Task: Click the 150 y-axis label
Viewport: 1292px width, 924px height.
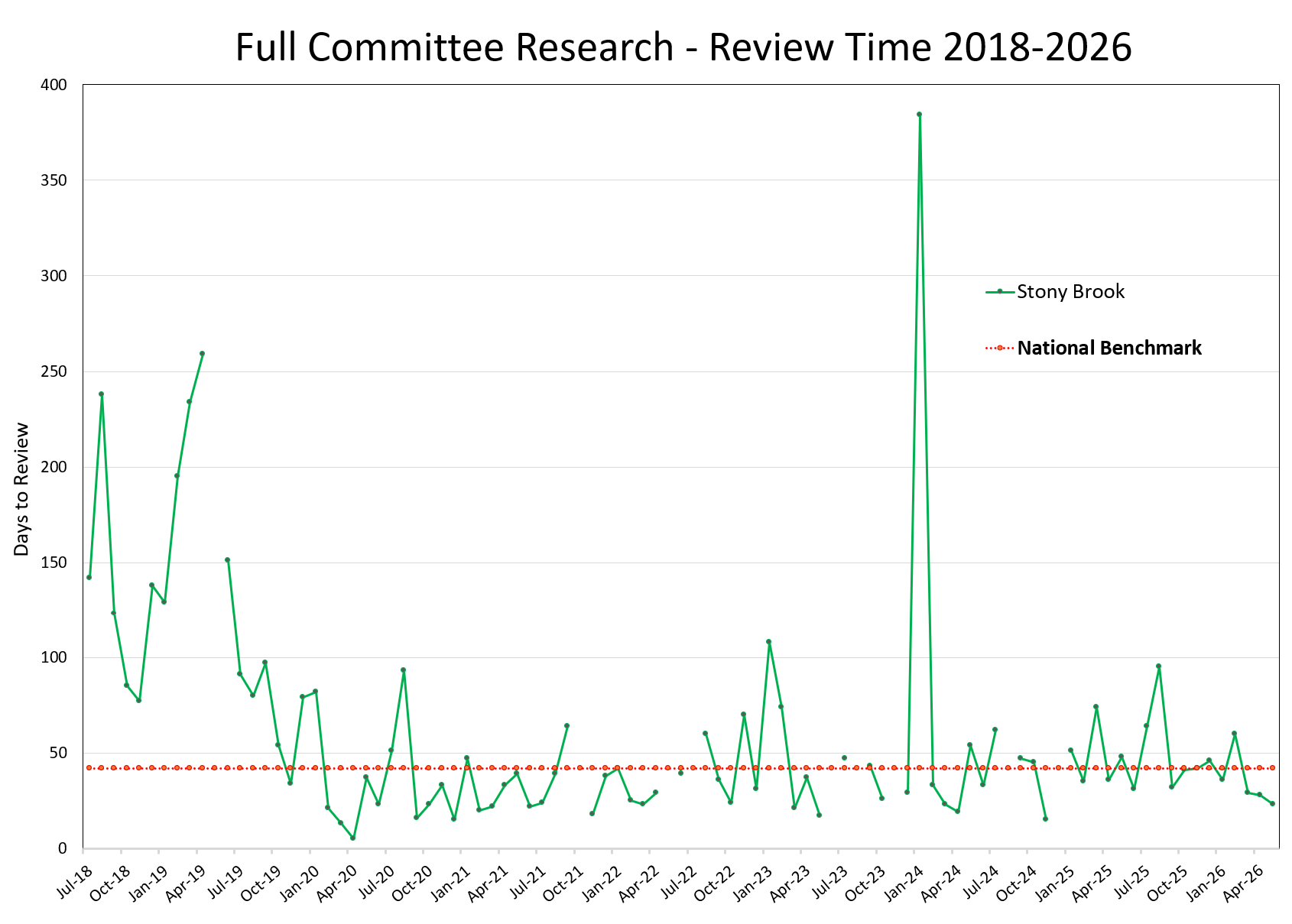Action: (54, 563)
